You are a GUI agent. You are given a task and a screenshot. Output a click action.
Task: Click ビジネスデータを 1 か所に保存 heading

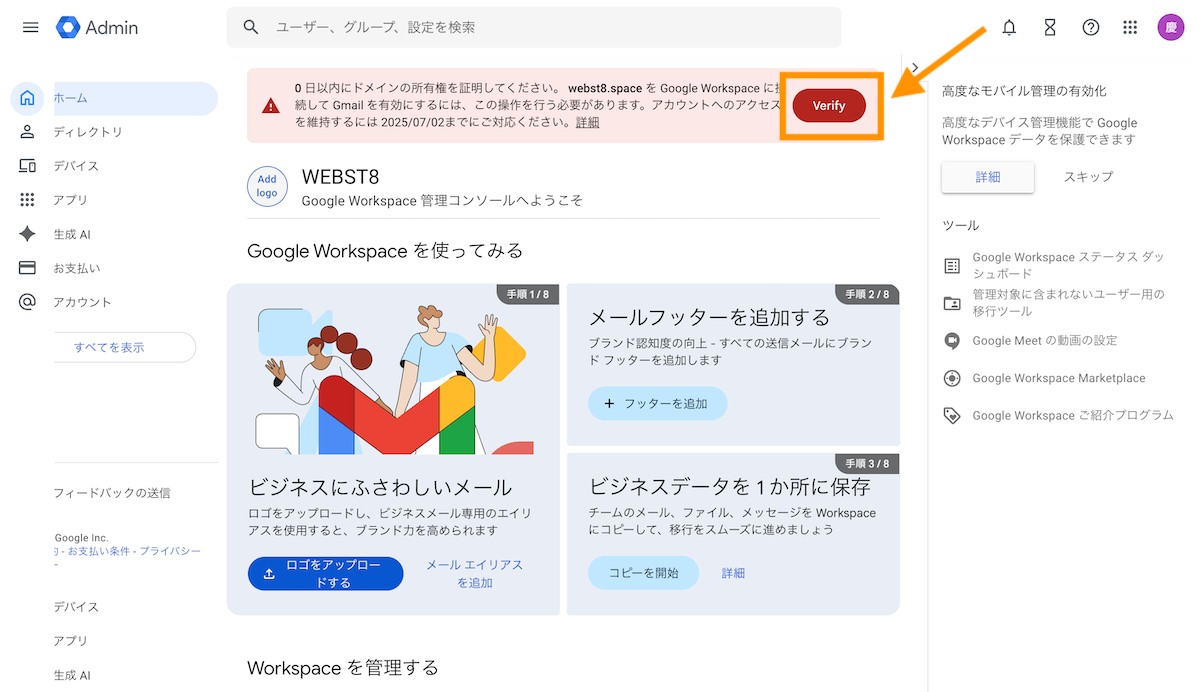[x=729, y=487]
